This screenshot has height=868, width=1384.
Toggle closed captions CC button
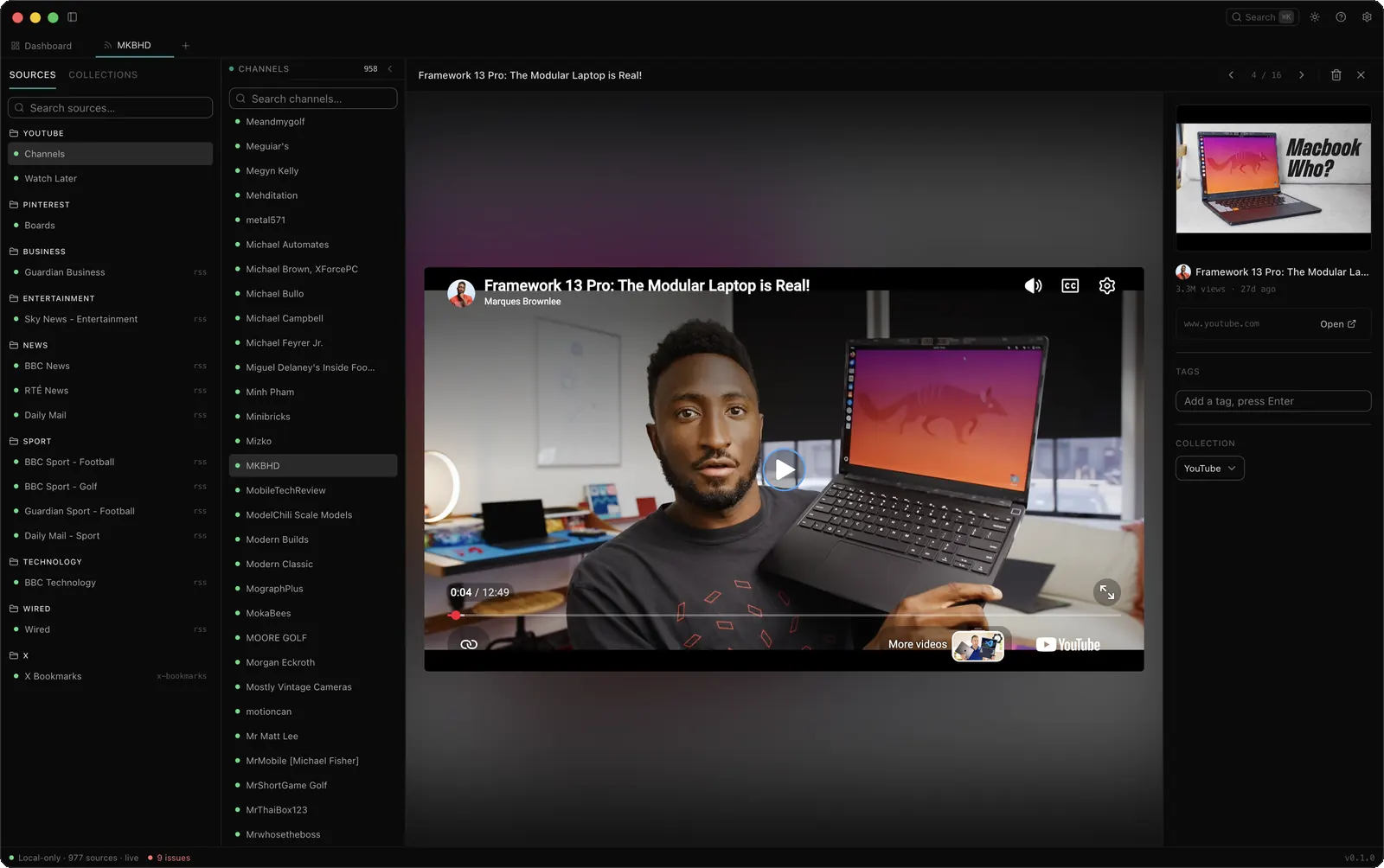[1070, 286]
